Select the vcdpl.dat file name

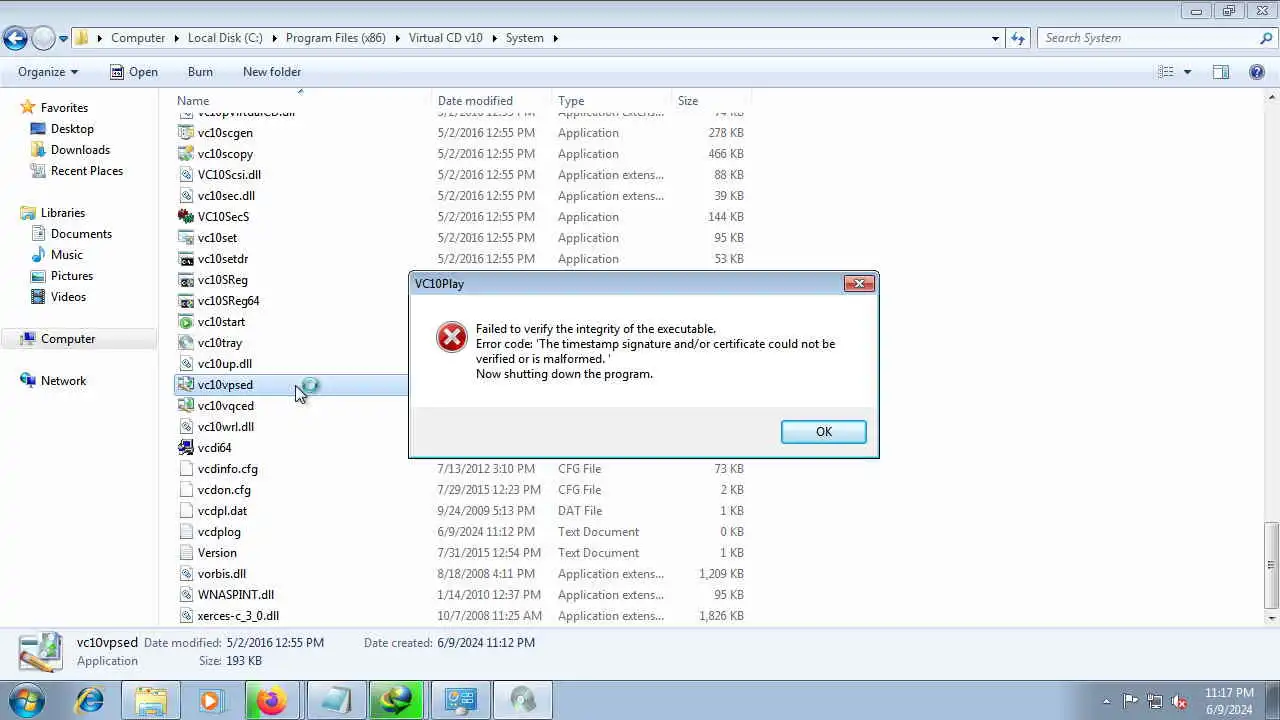222,510
